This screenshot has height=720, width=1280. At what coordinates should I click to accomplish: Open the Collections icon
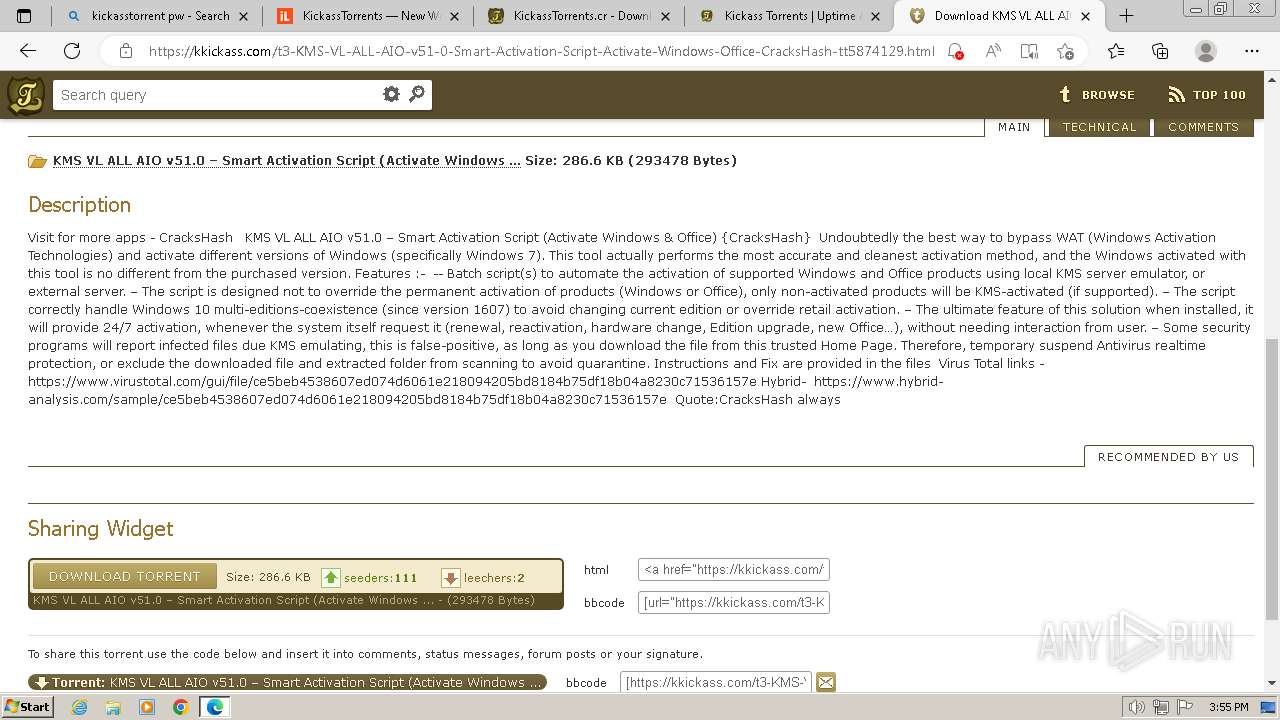1160,51
